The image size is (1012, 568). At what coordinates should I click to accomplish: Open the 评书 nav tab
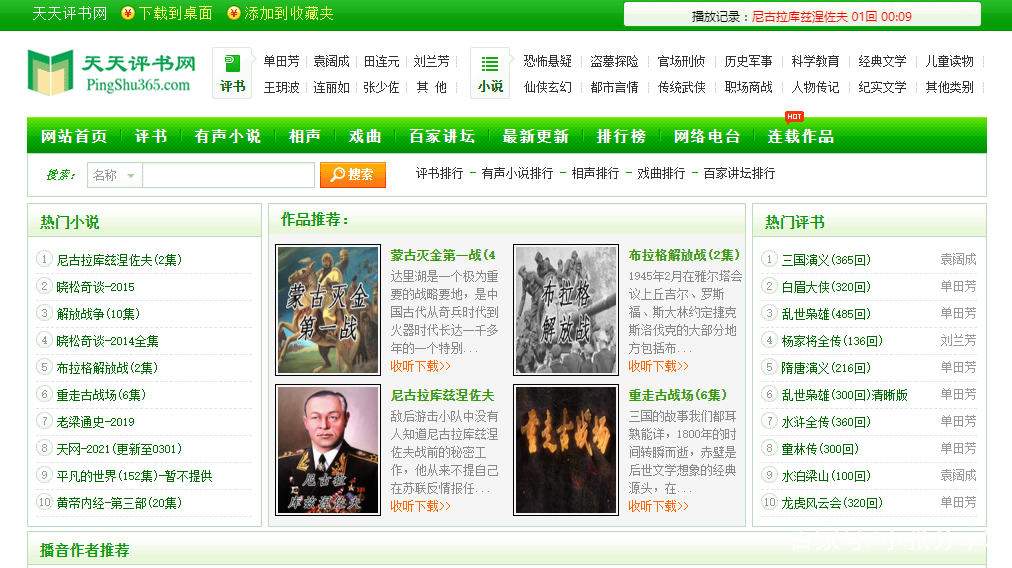point(151,136)
